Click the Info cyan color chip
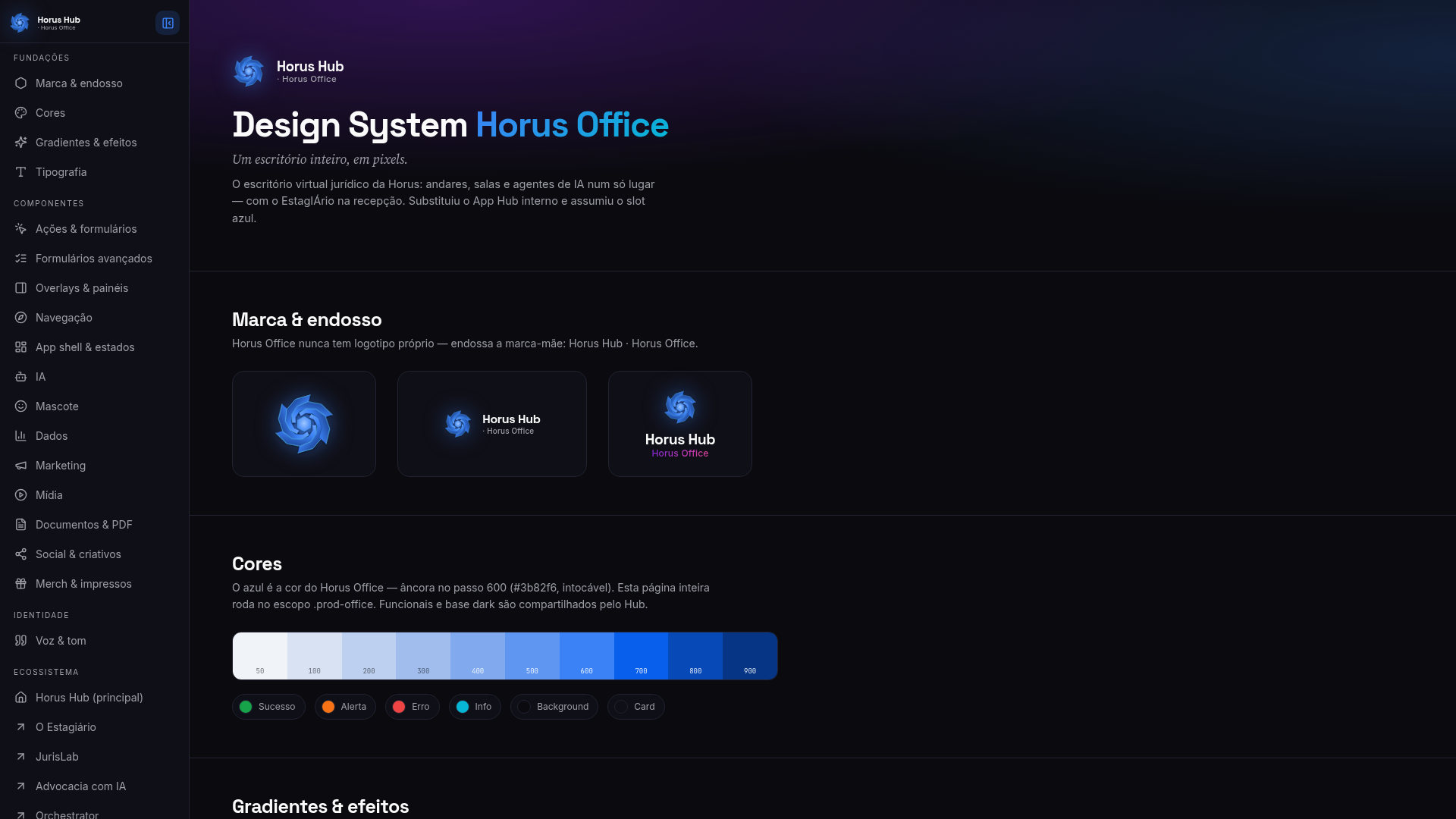The height and width of the screenshot is (819, 1456). click(x=475, y=707)
